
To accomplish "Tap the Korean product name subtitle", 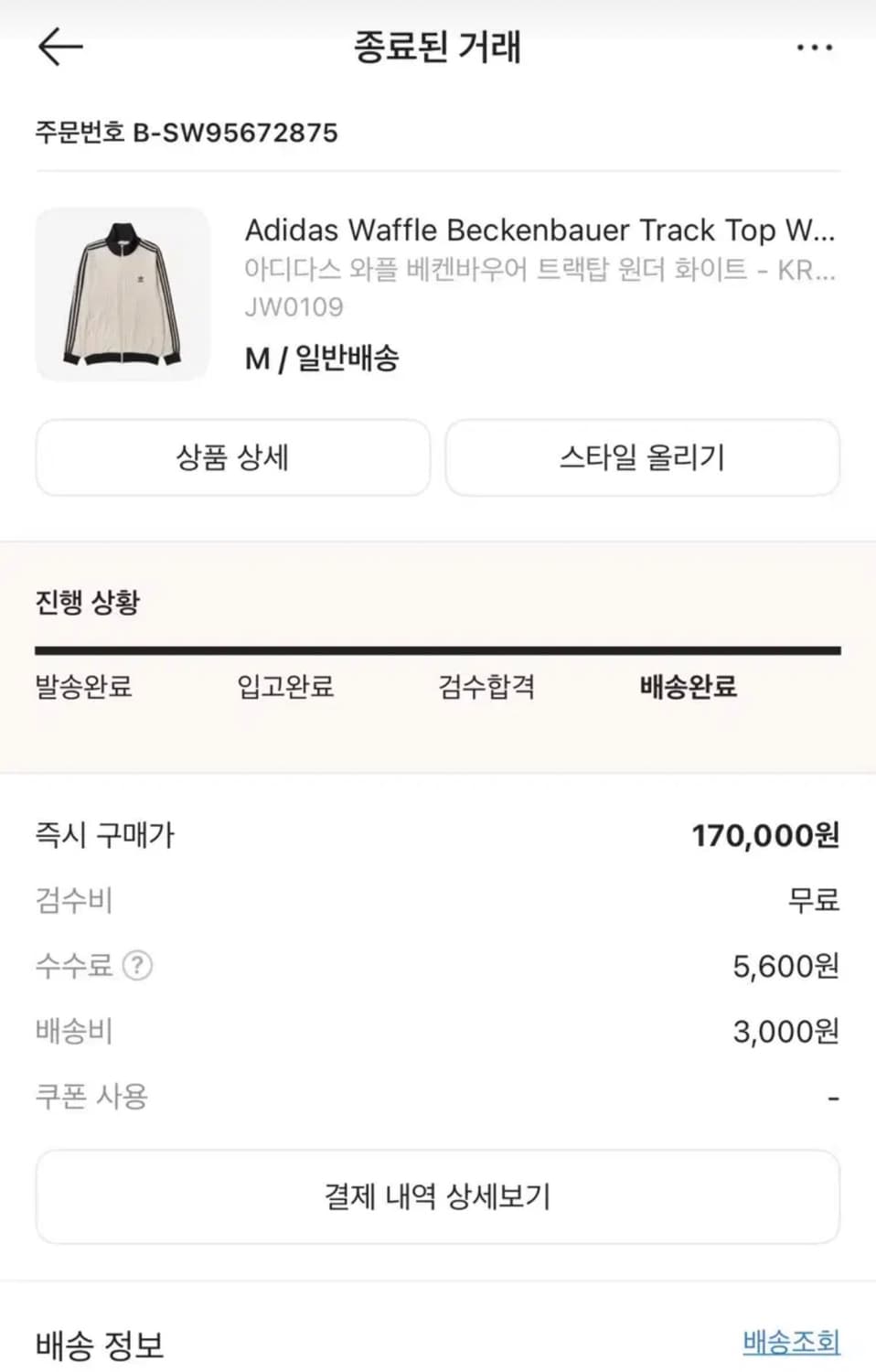I will click(x=539, y=269).
